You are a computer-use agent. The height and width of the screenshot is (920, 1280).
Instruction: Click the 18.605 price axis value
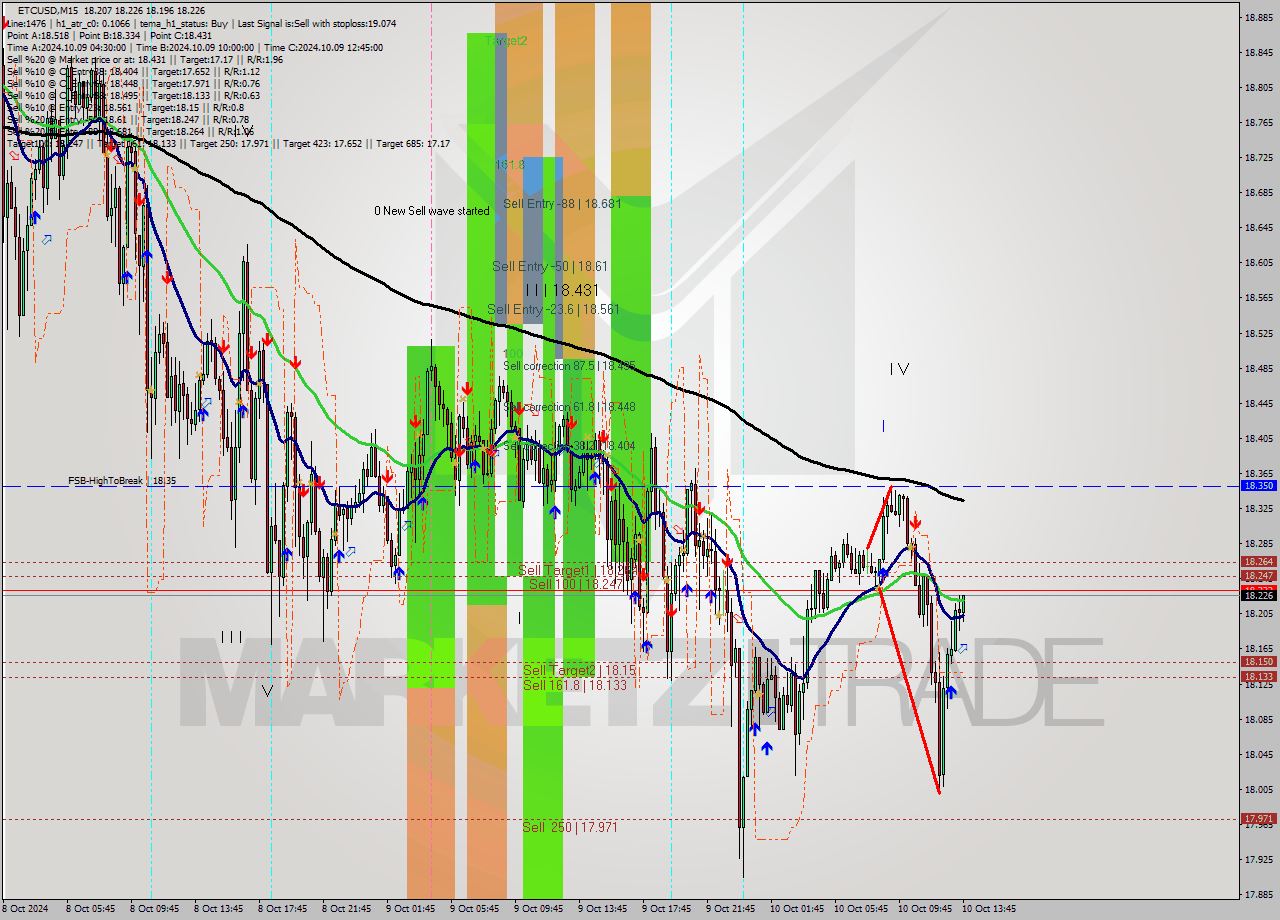coord(1258,262)
